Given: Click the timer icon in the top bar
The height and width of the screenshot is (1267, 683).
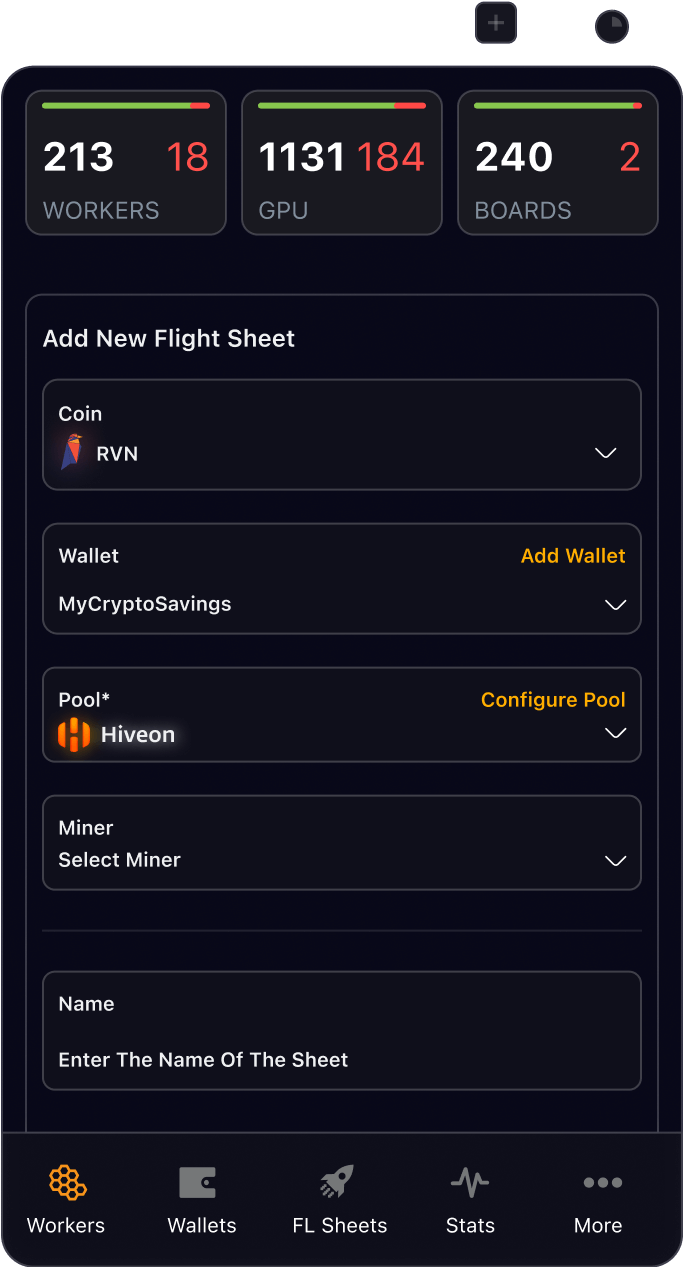Looking at the screenshot, I should (x=611, y=22).
